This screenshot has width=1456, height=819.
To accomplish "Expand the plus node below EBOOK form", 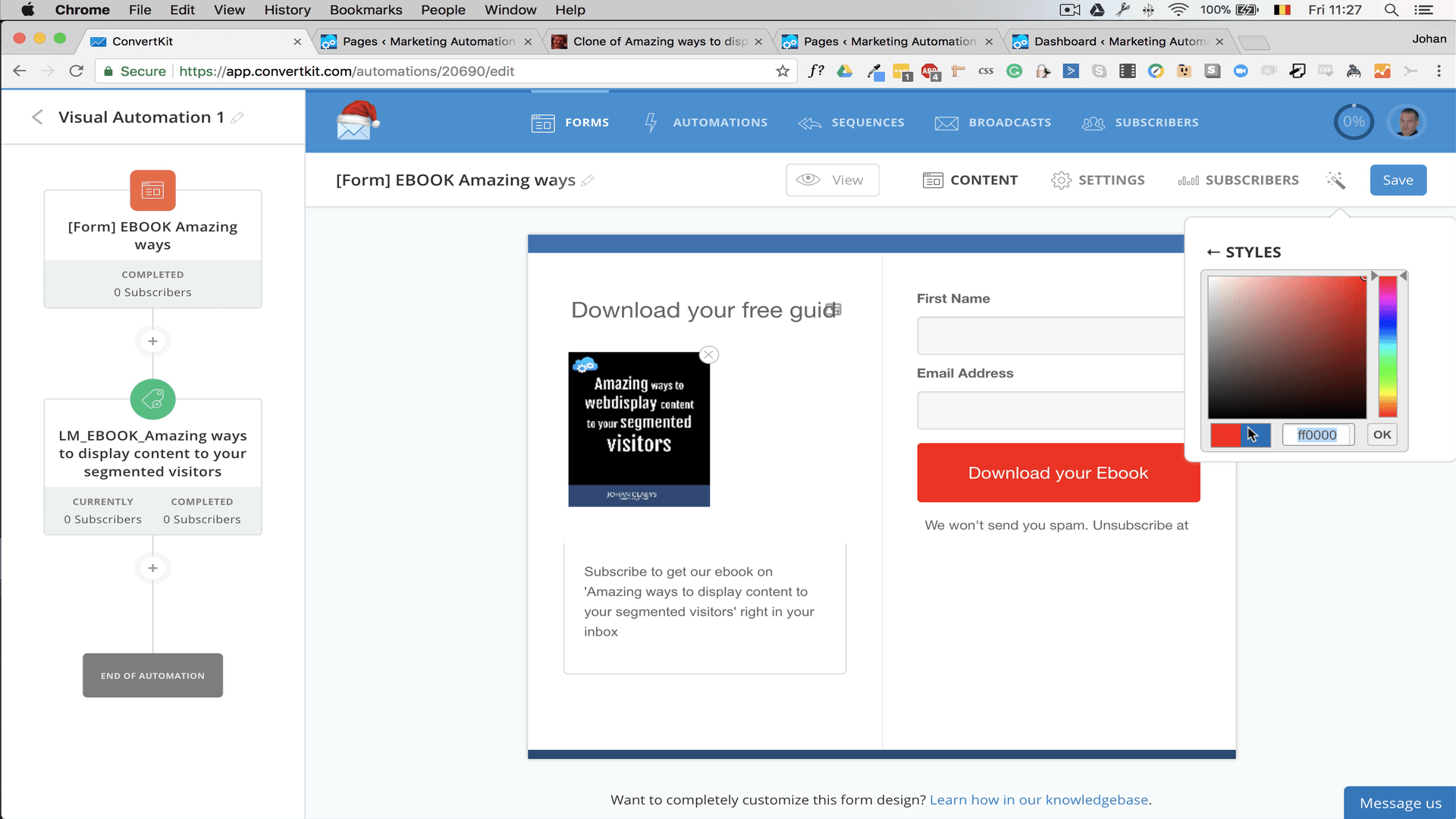I will tap(153, 341).
